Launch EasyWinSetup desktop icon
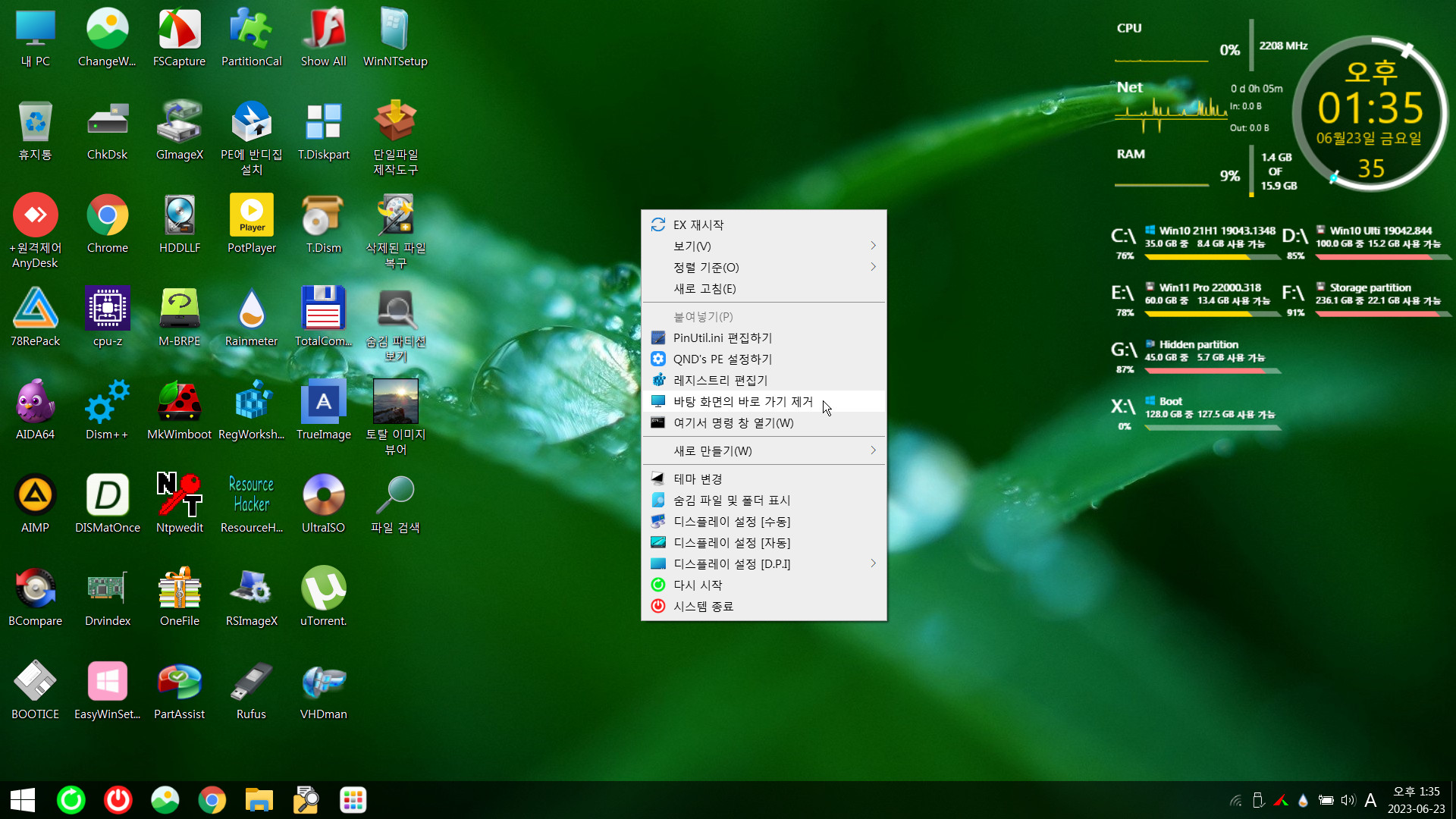This screenshot has width=1456, height=819. click(x=107, y=690)
